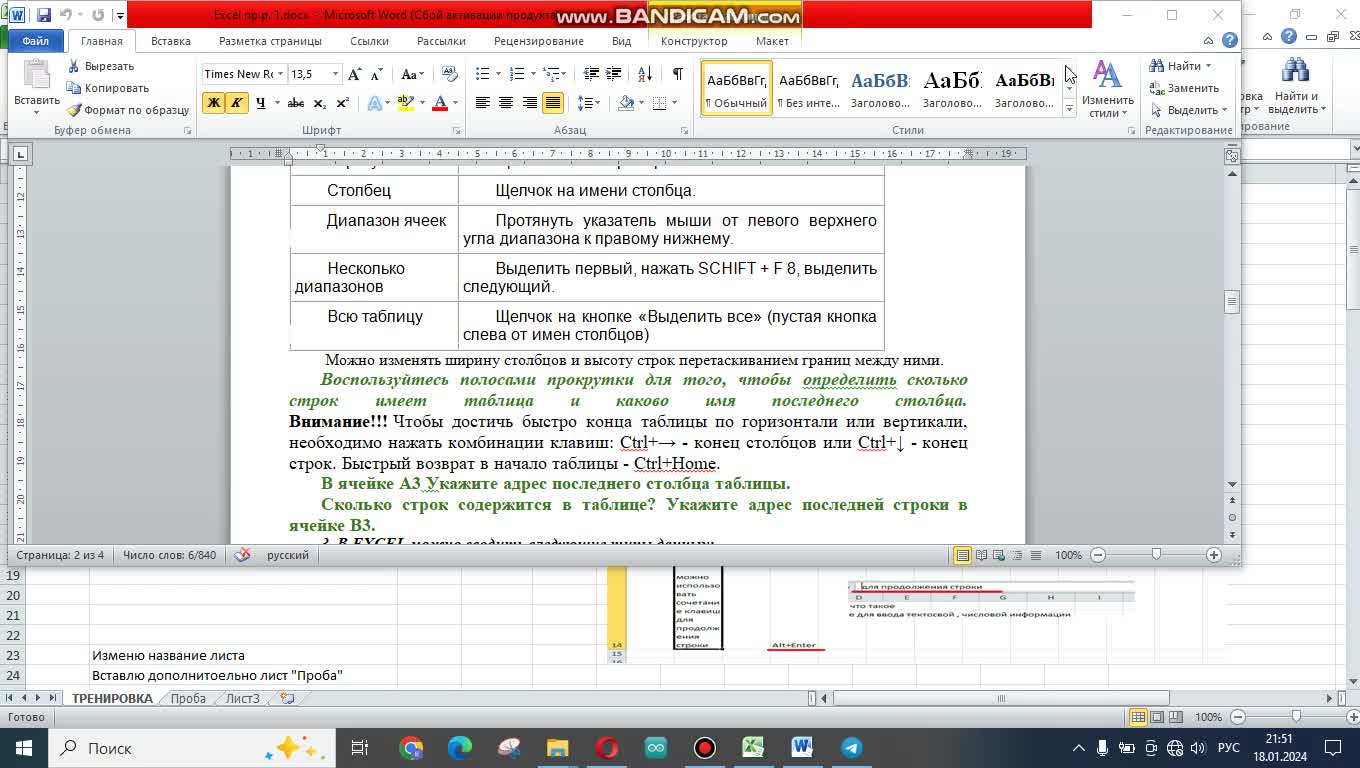Screen dimensions: 1360x768
Task: Switch to the Вставка ribbon tab
Action: 171,41
